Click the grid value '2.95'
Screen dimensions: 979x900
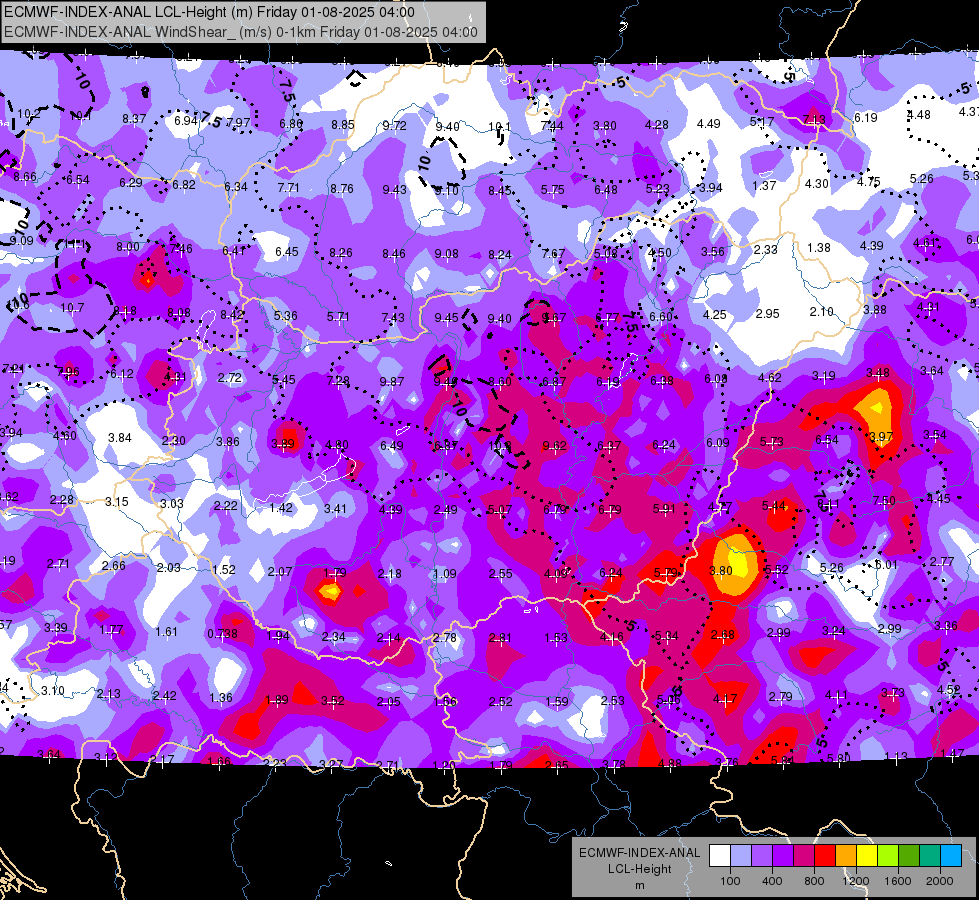pos(767,314)
